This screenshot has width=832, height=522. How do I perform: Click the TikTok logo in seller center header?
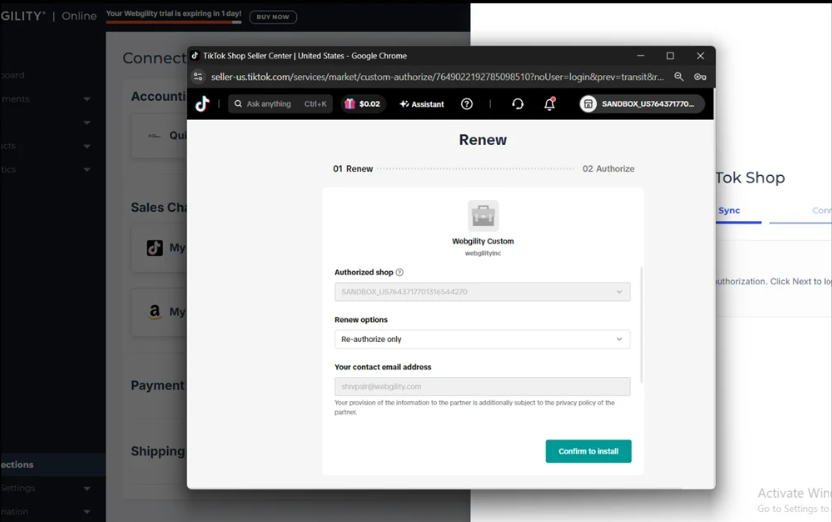click(202, 104)
